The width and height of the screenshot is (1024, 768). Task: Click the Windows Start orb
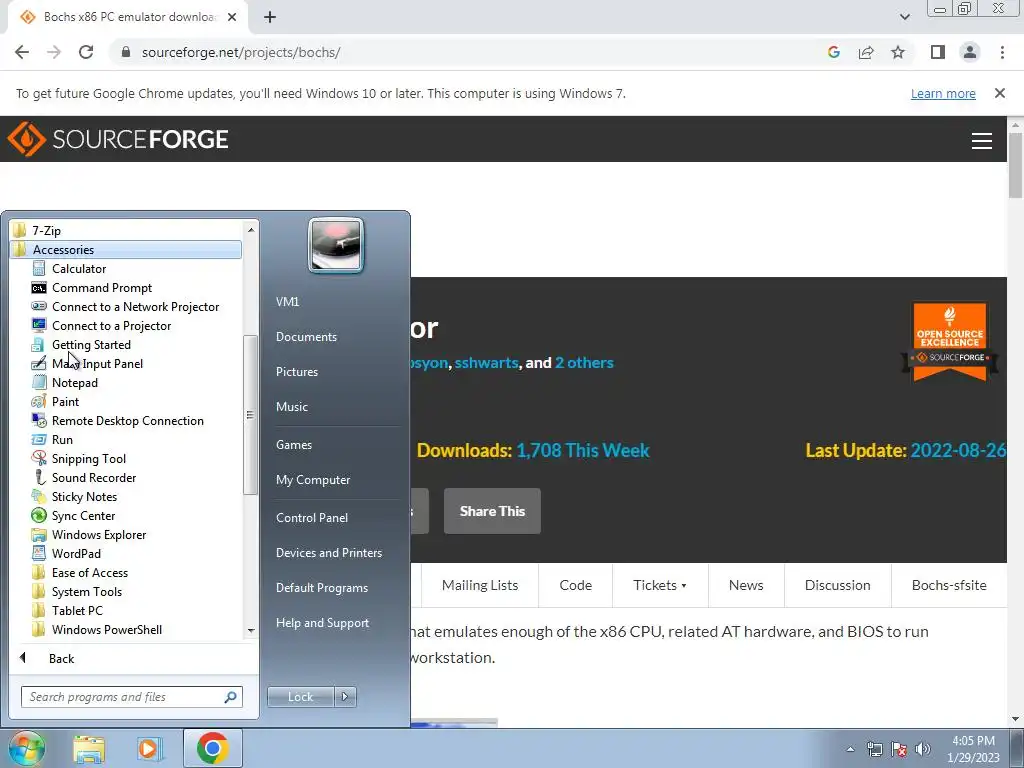pyautogui.click(x=26, y=748)
